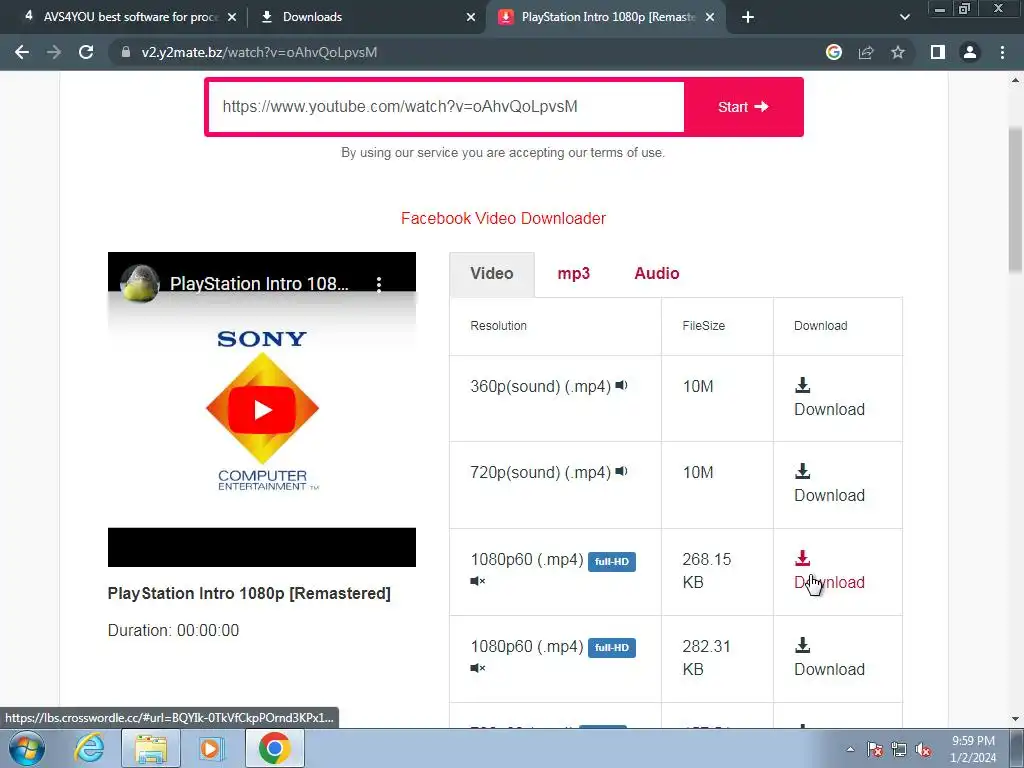The width and height of the screenshot is (1024, 768).
Task: Click Download link for 282.31 KB 1080p60
Action: pyautogui.click(x=829, y=669)
